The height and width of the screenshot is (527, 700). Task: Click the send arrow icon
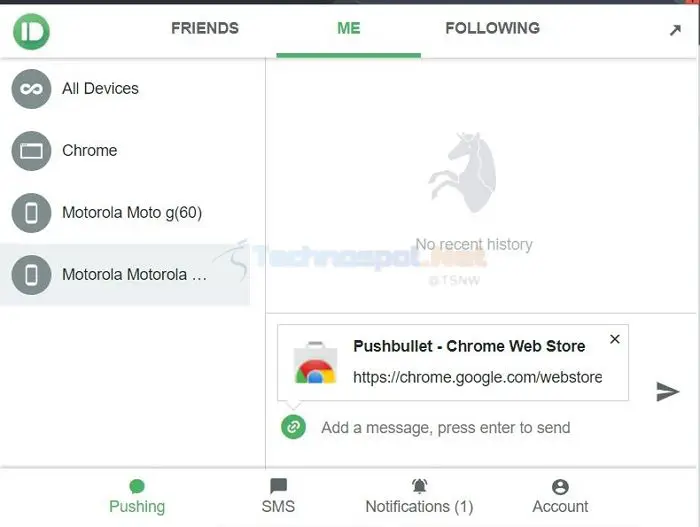[x=667, y=392]
